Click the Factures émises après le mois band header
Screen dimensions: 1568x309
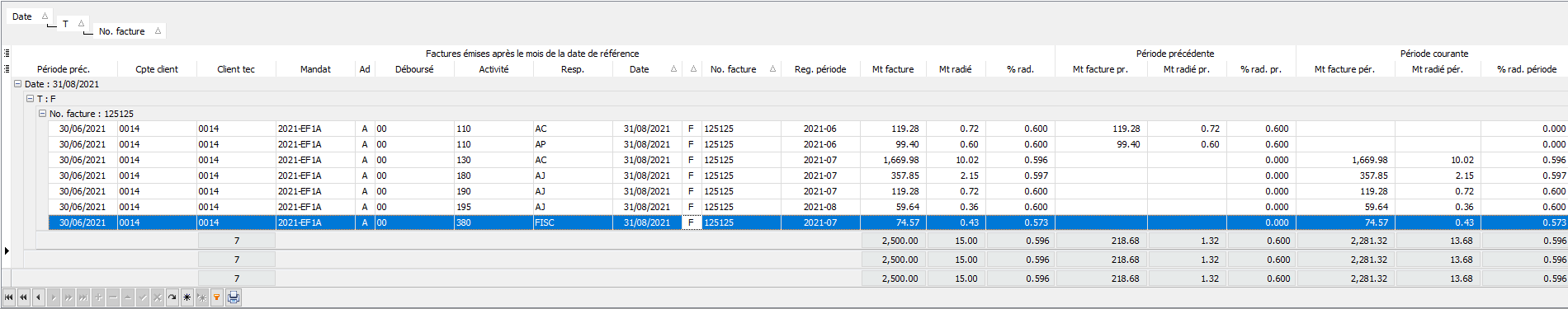coord(532,54)
